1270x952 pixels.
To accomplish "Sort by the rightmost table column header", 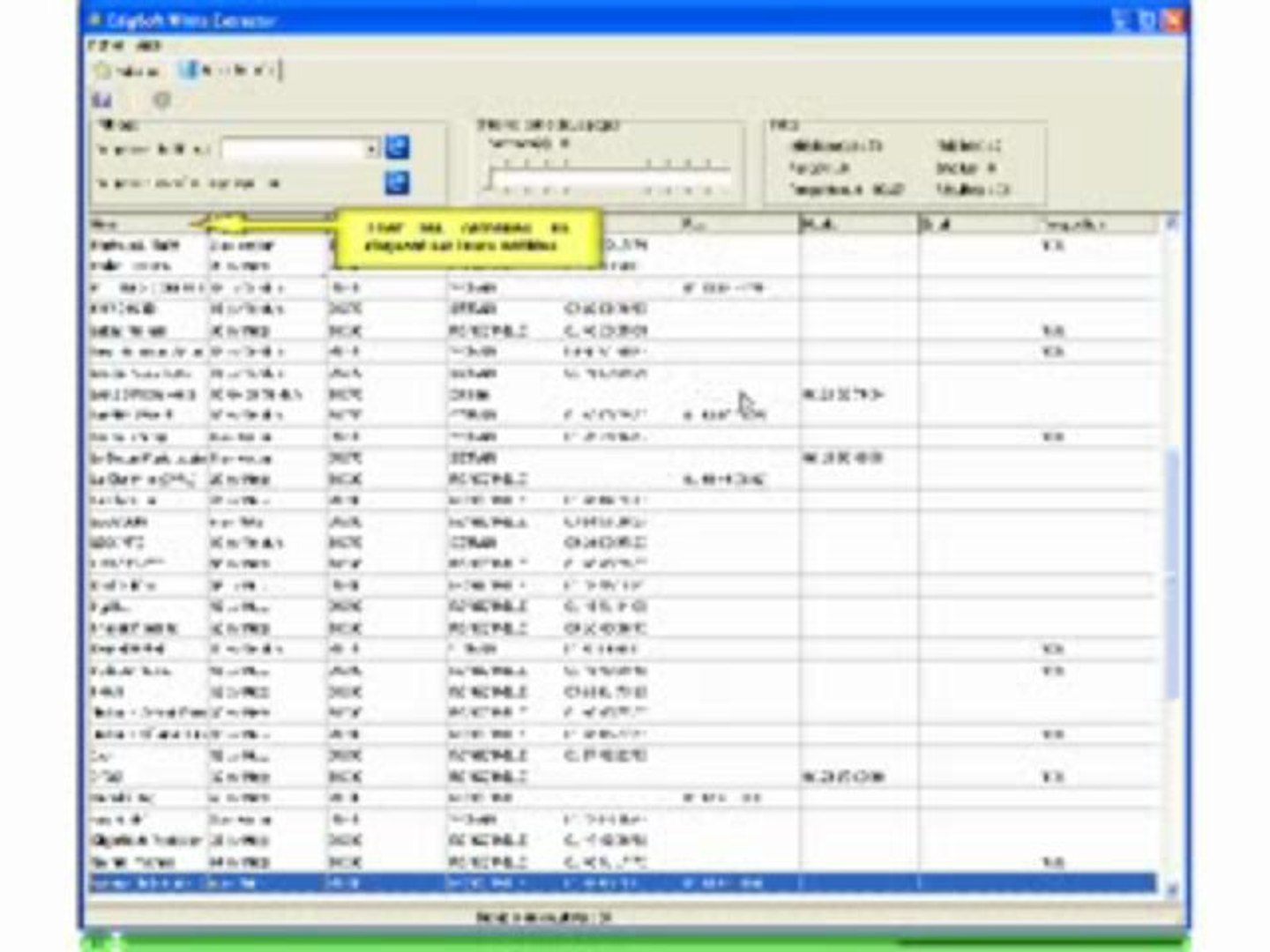I will tap(1098, 225).
